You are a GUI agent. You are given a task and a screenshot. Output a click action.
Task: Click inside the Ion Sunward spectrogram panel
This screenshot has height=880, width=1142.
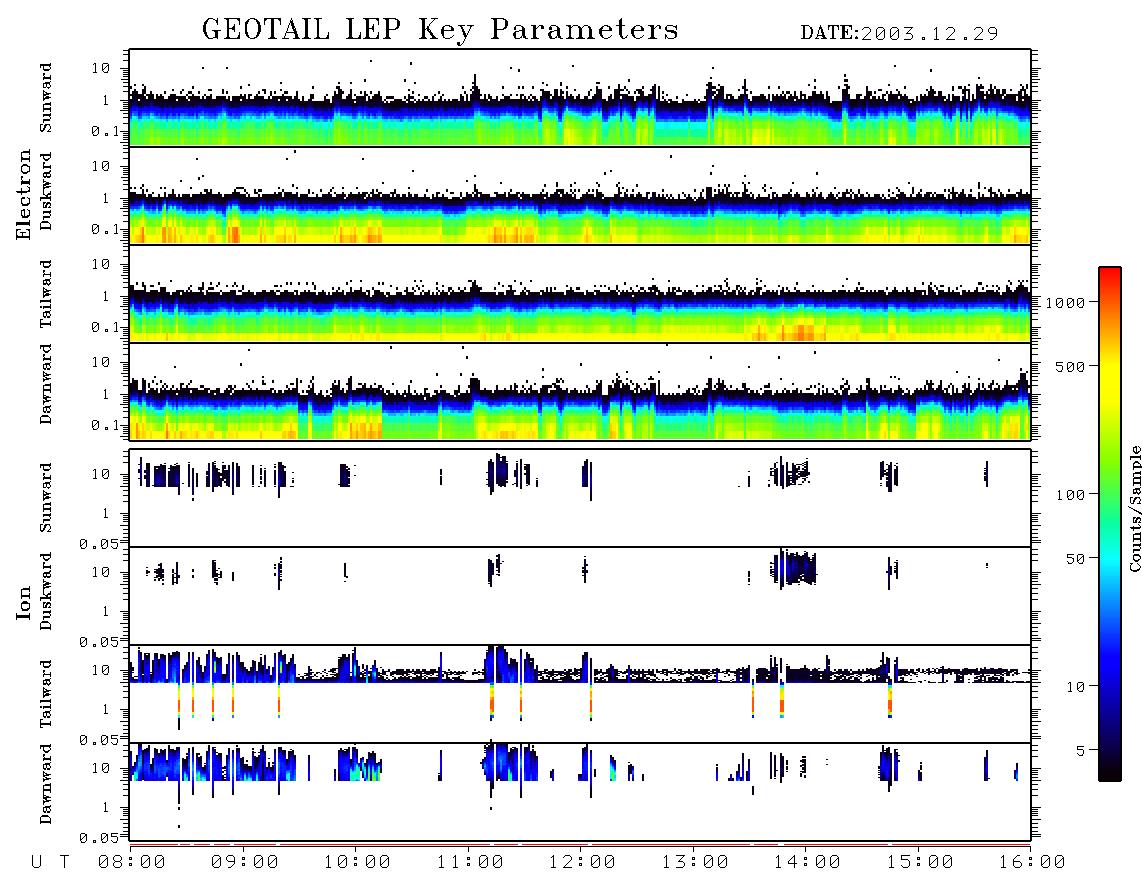coord(580,498)
